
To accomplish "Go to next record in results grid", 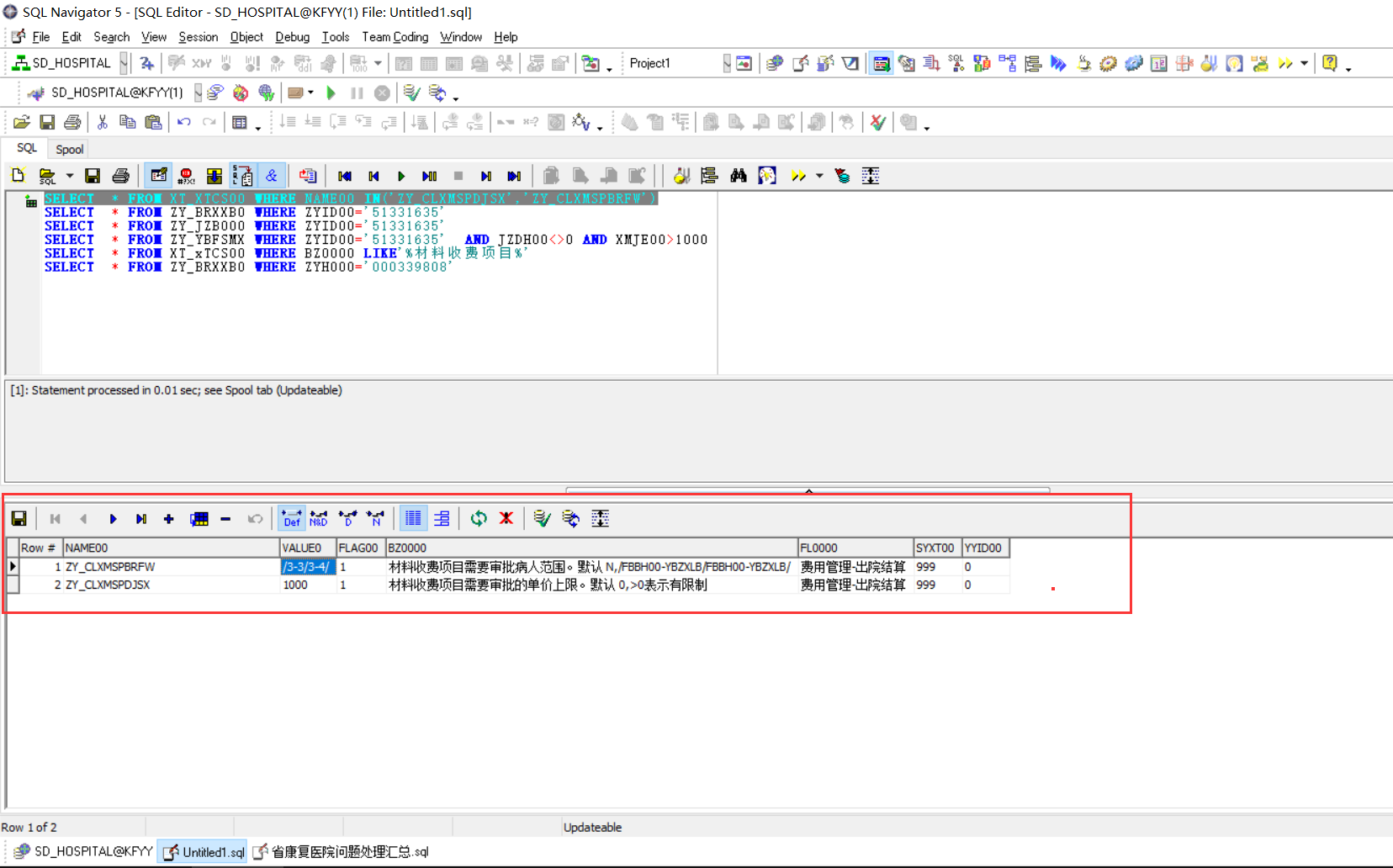I will [x=113, y=519].
